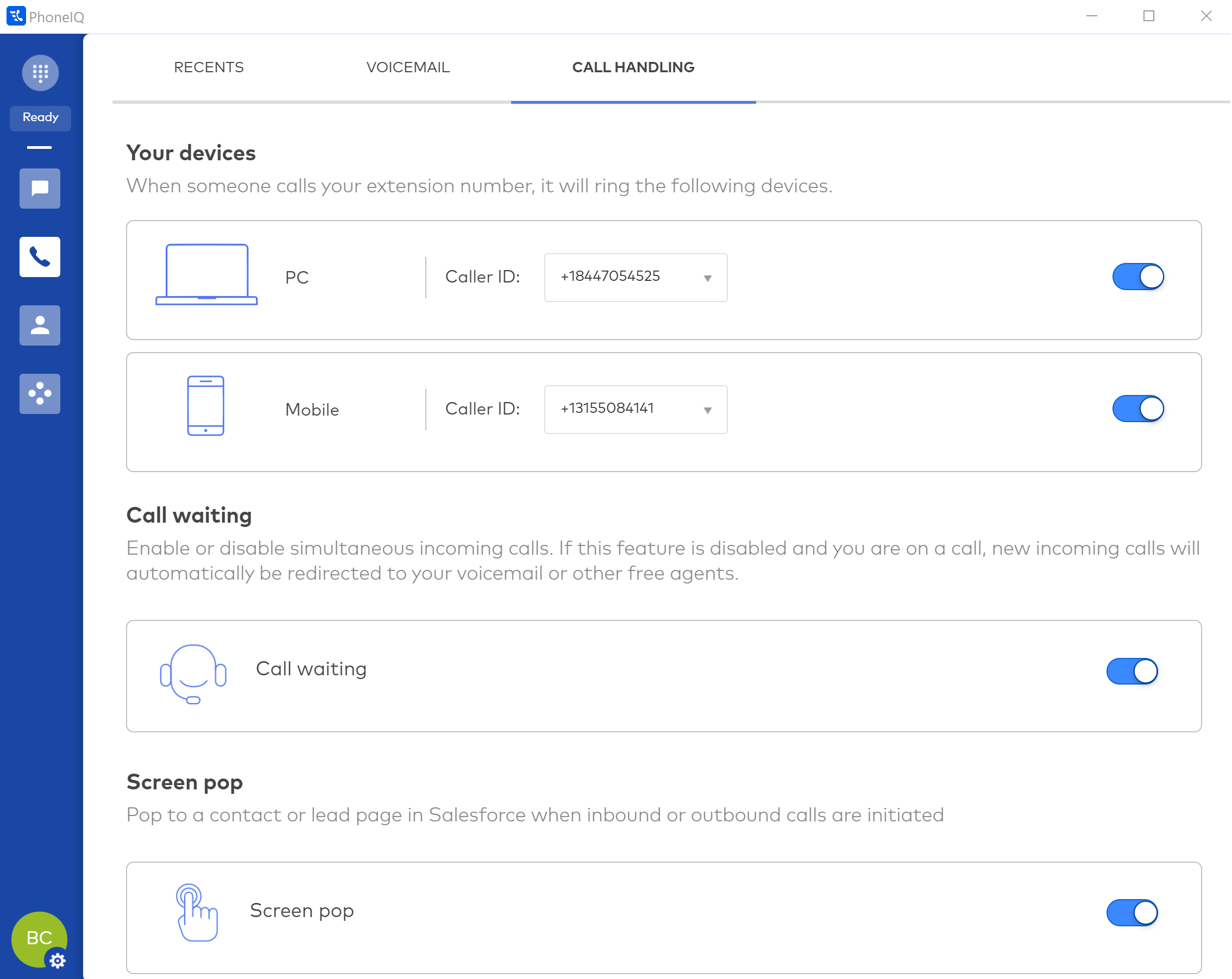This screenshot has height=979, width=1232.
Task: Open the integrations dots icon in sidebar
Action: pos(40,394)
